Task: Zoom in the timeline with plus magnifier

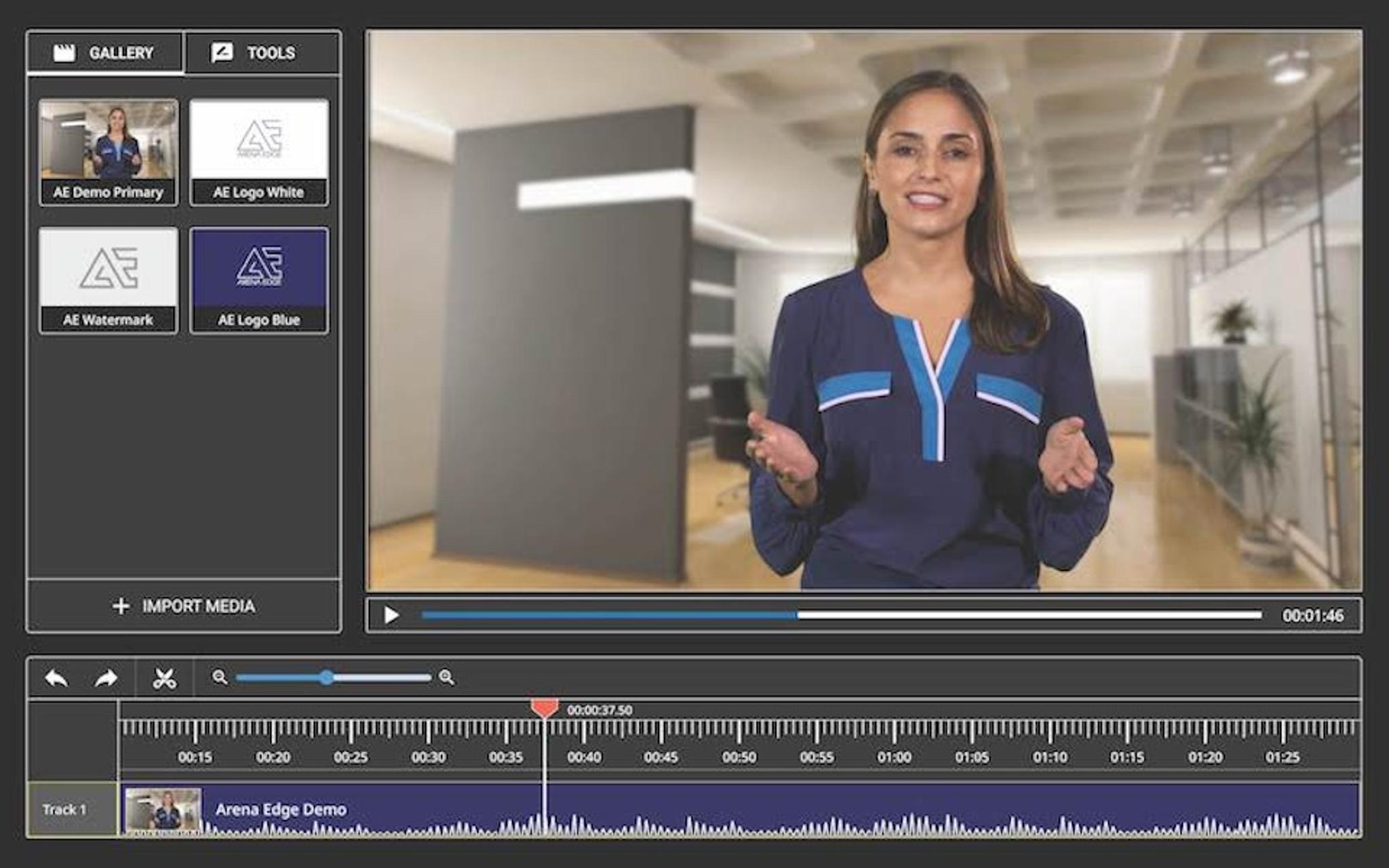Action: tap(446, 677)
